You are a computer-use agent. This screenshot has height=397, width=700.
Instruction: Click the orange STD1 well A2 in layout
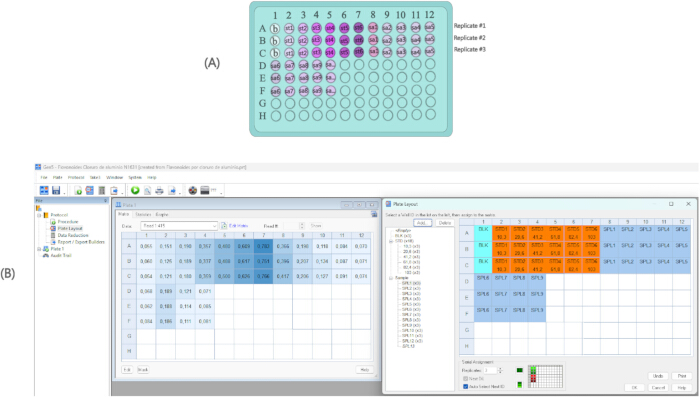pos(501,234)
